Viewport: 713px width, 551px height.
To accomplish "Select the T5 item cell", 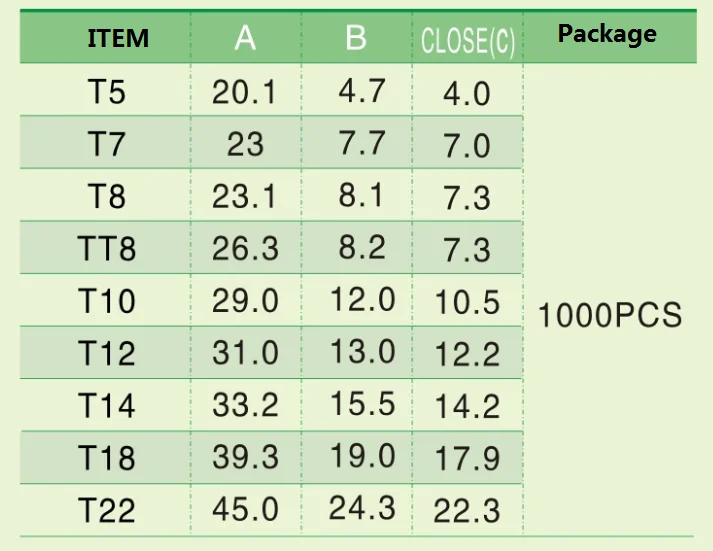I will 106,93.
